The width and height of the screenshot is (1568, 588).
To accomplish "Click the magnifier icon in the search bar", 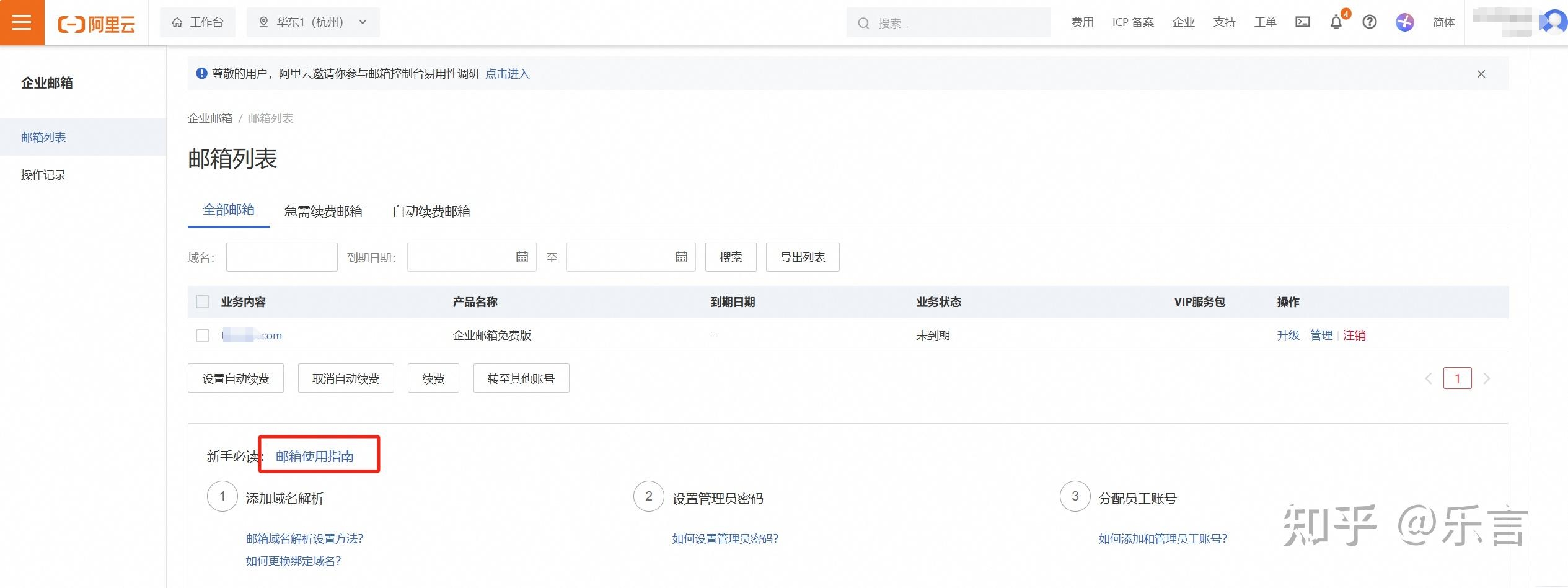I will coord(863,22).
